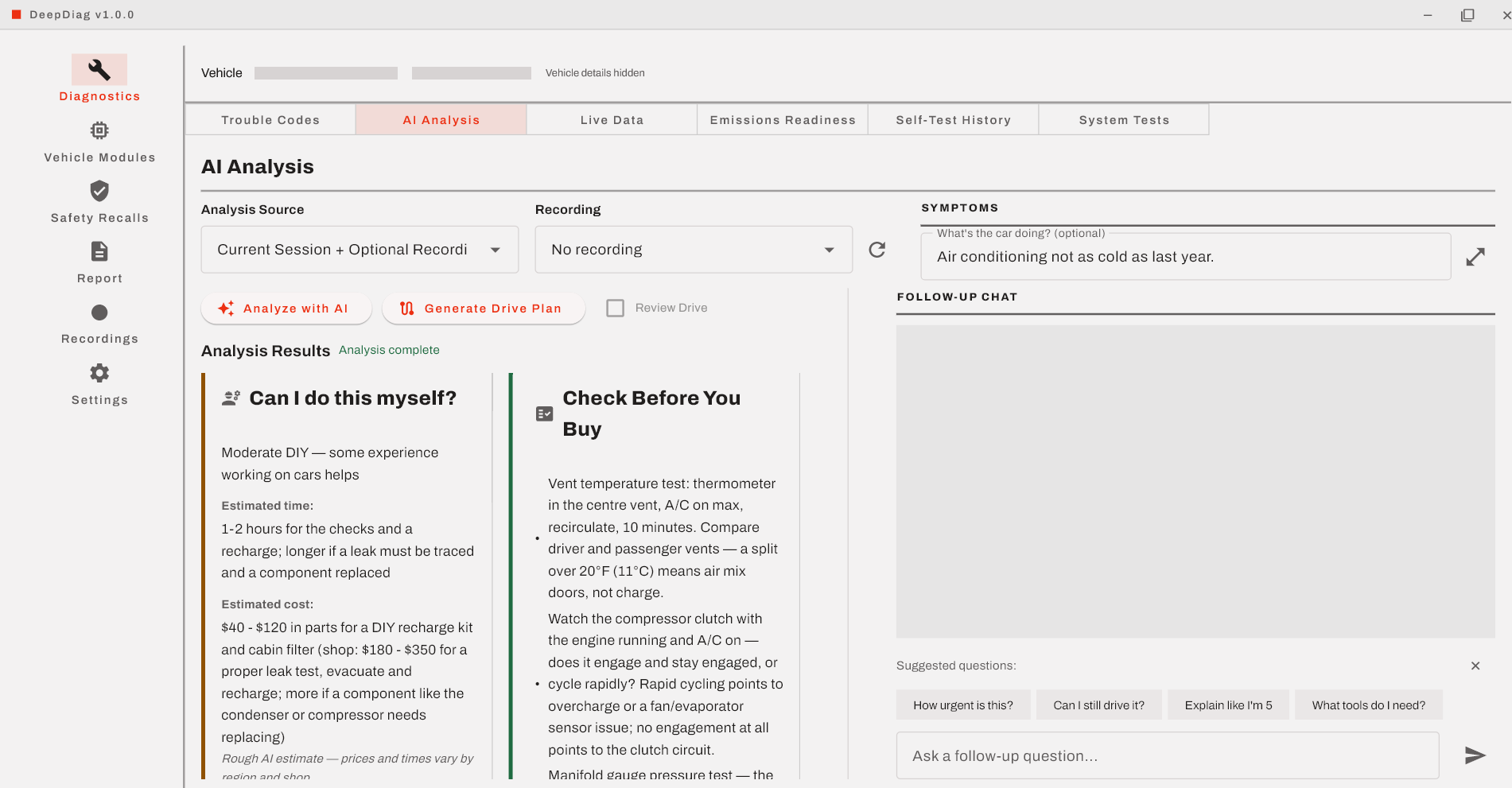The height and width of the screenshot is (788, 1512).
Task: Open Safety Recalls shield icon
Action: (x=99, y=191)
